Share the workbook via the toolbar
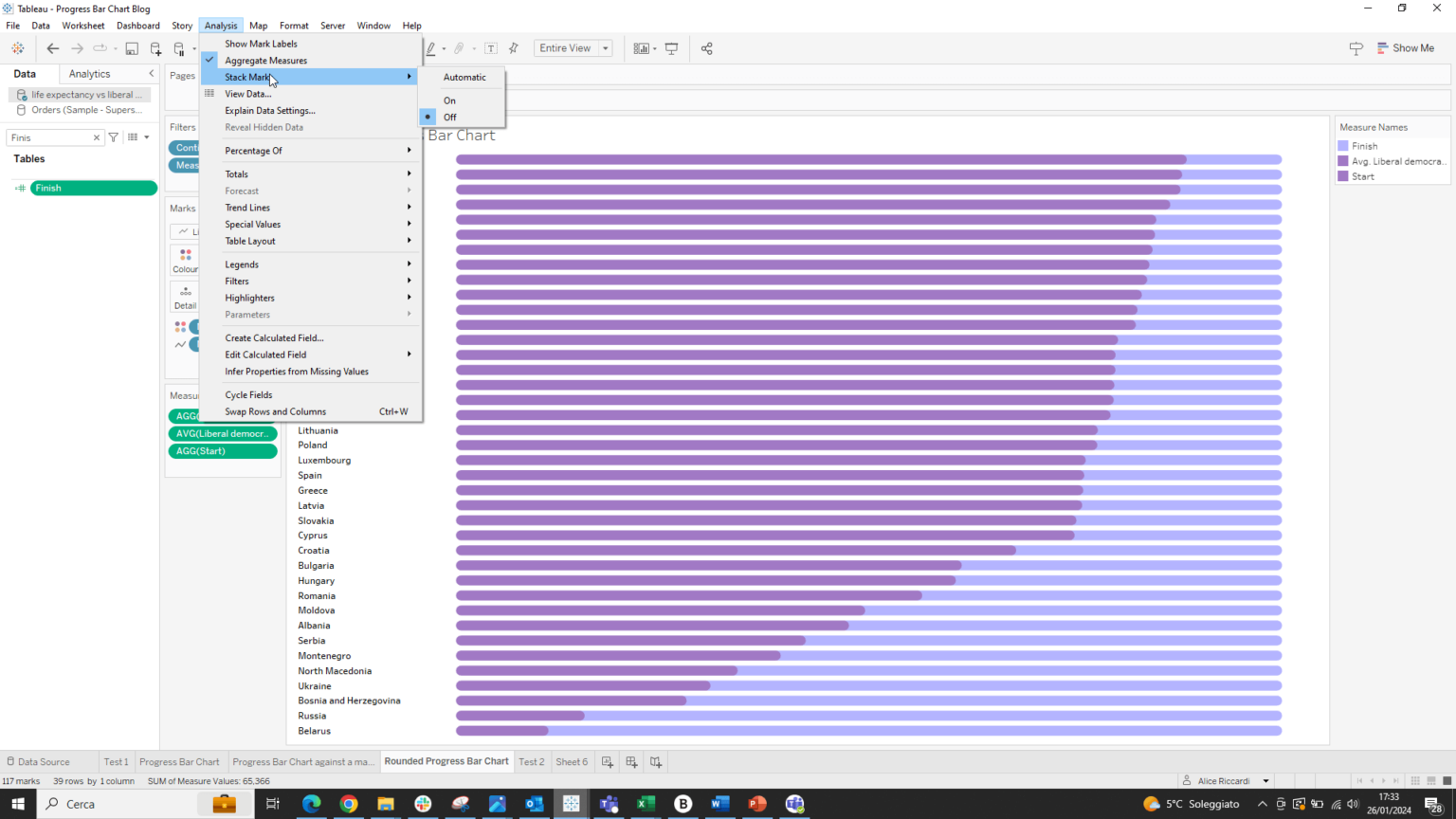Screen dimensions: 1456x819 707,48
